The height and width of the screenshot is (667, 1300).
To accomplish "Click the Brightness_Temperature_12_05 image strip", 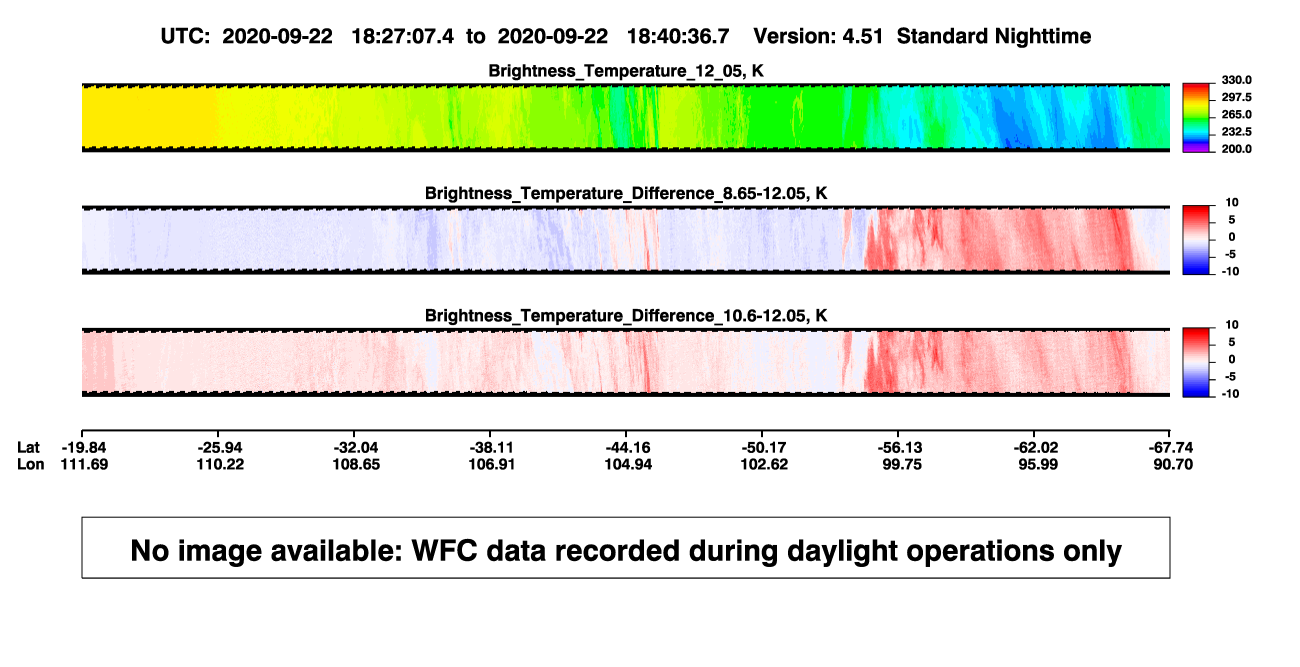I will (x=626, y=117).
